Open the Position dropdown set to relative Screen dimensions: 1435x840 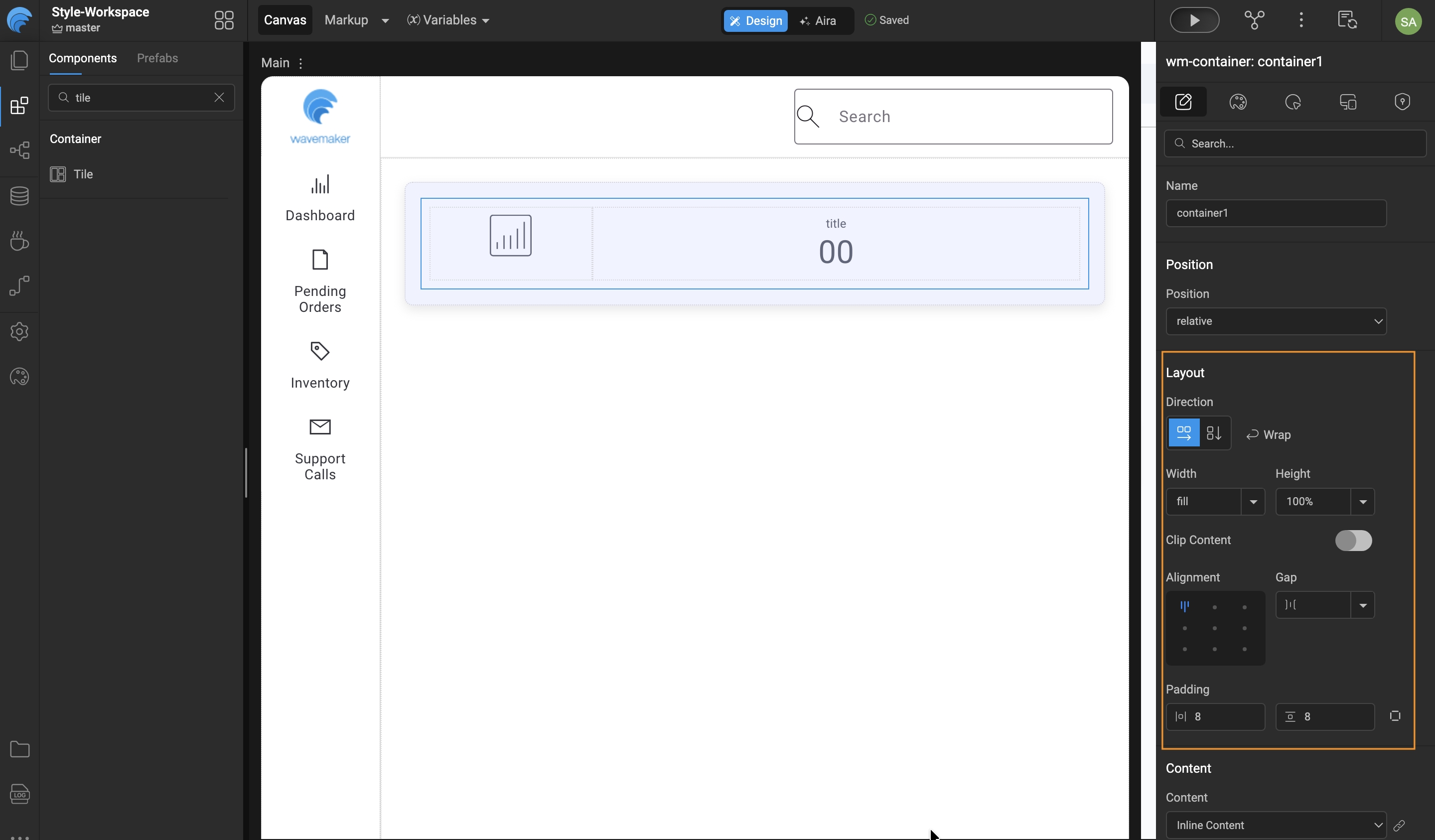(1276, 321)
